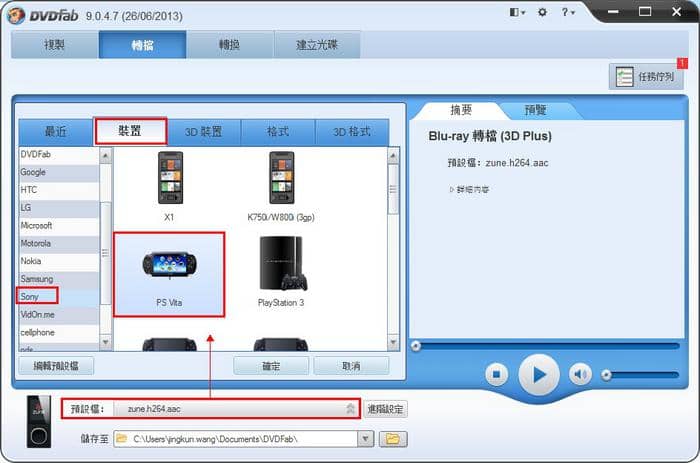Open the 摘要 summary tab

coord(461,110)
